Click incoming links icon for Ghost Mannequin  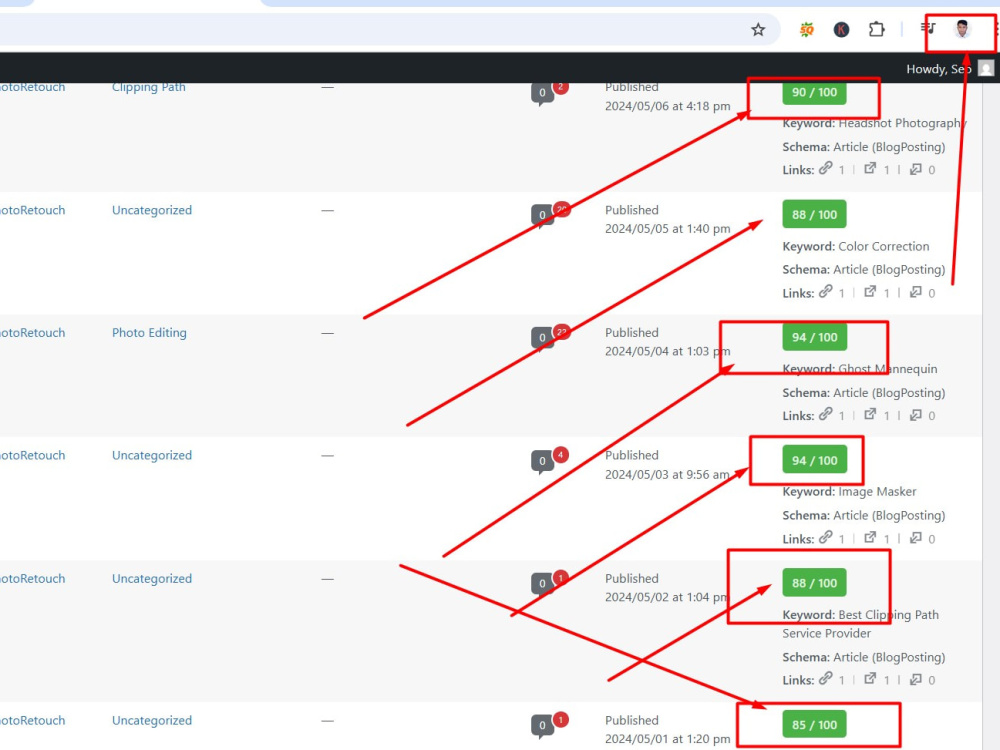916,415
